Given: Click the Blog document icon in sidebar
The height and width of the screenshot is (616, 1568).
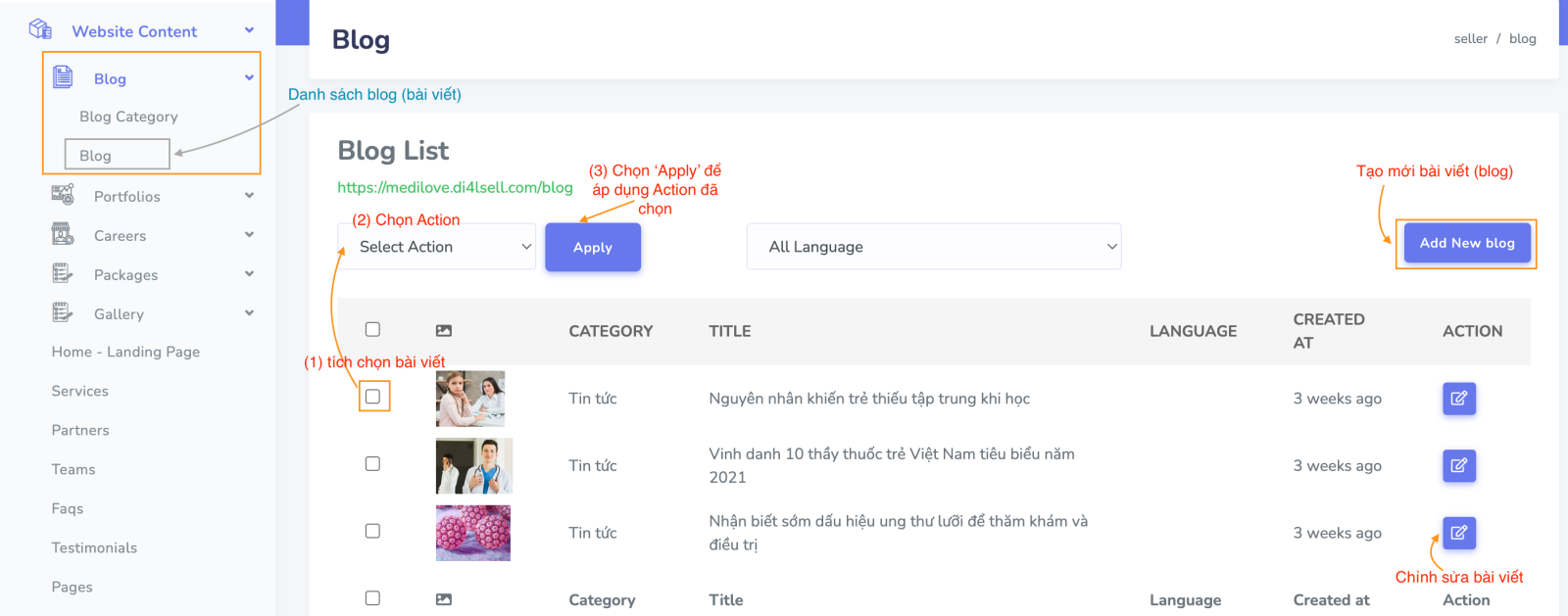Looking at the screenshot, I should [x=63, y=77].
